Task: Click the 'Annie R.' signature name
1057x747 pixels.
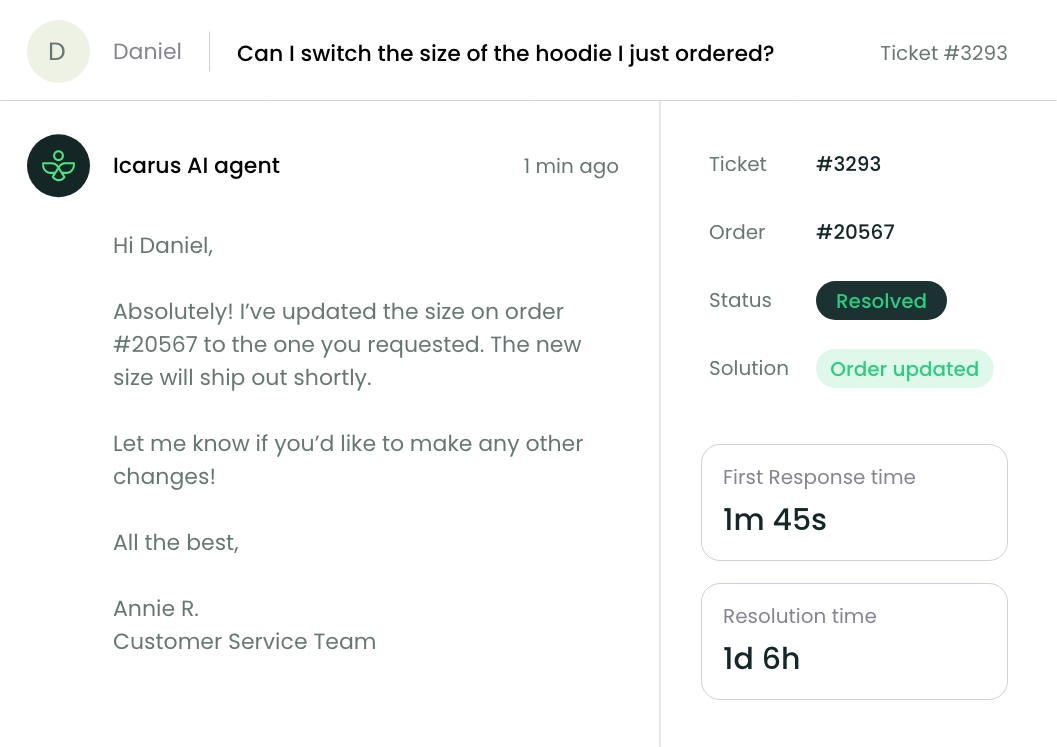Action: 156,608
